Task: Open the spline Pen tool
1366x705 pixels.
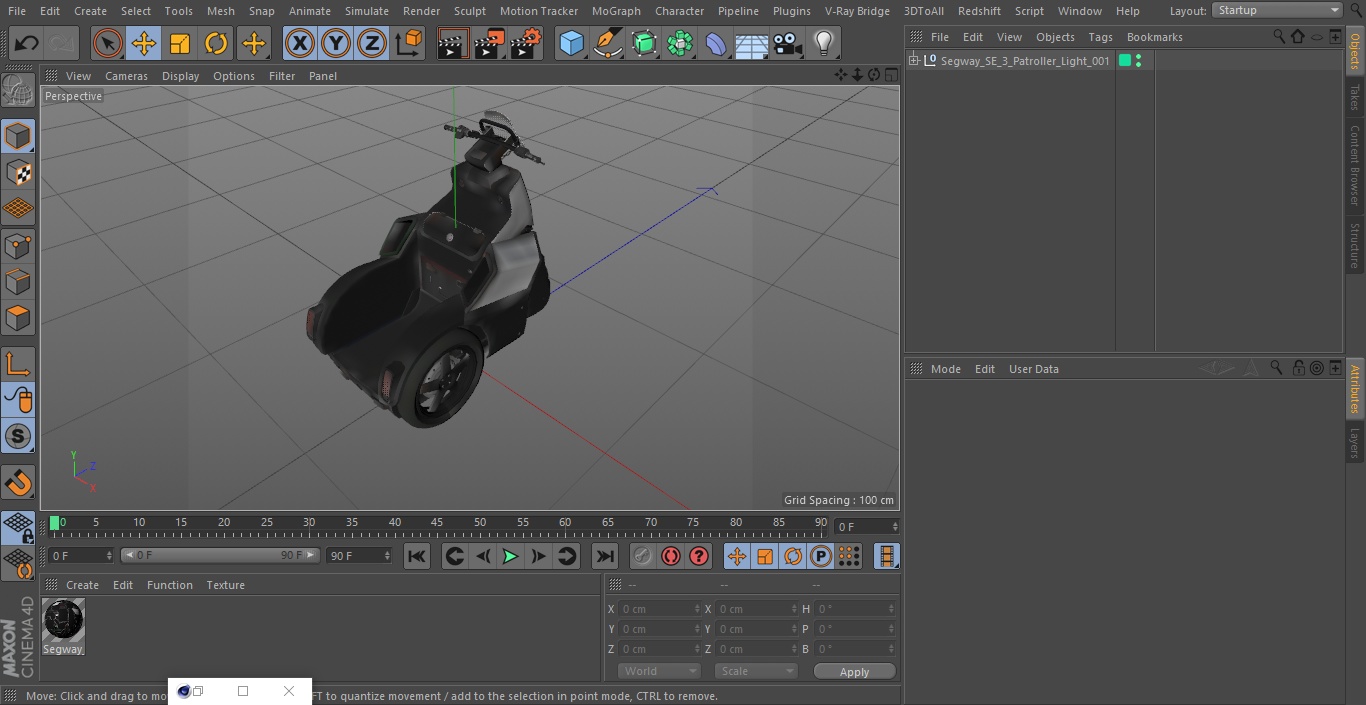Action: [608, 43]
